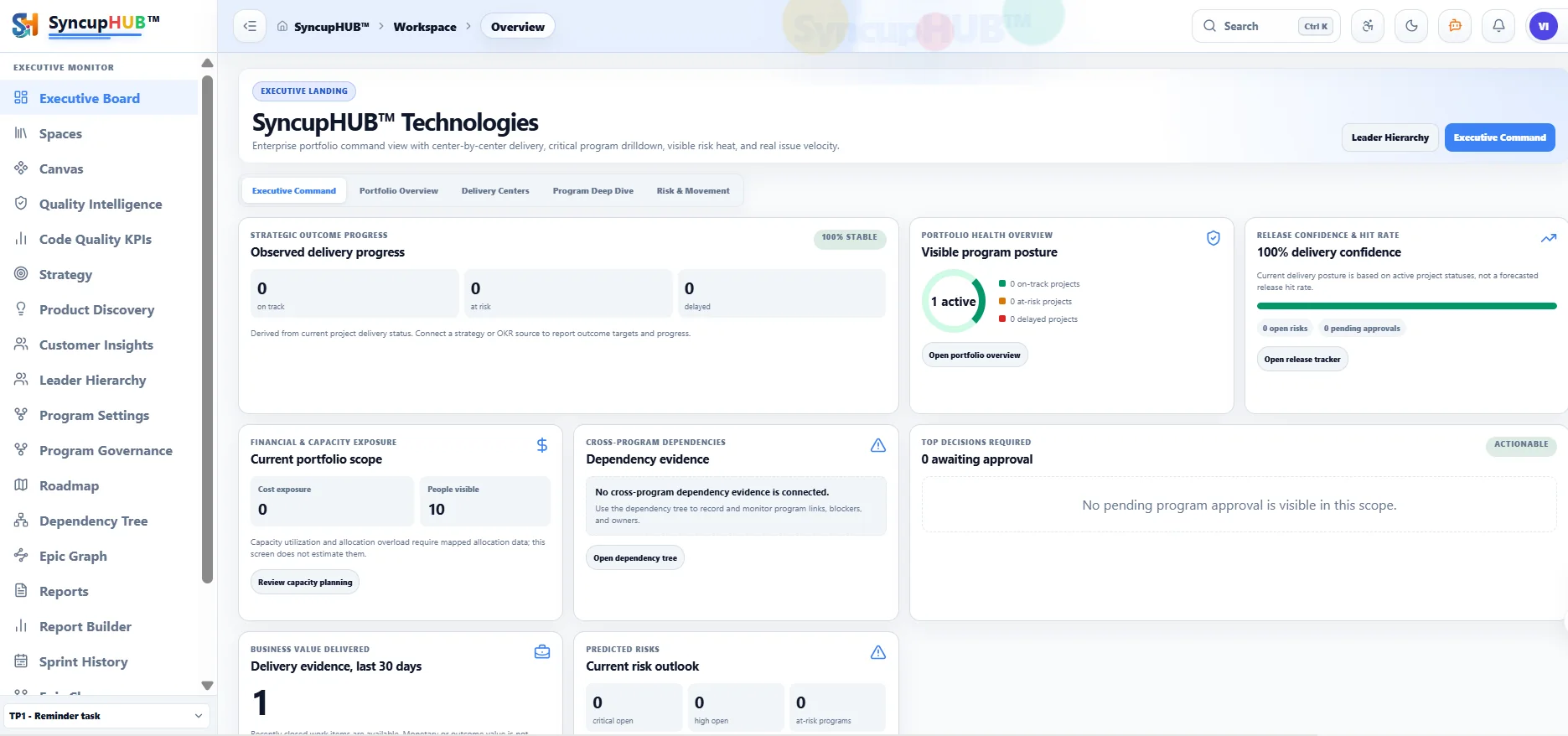Click the SyncupHUB™ breadcrumb link
Screen dimensions: 1568x736
332,27
